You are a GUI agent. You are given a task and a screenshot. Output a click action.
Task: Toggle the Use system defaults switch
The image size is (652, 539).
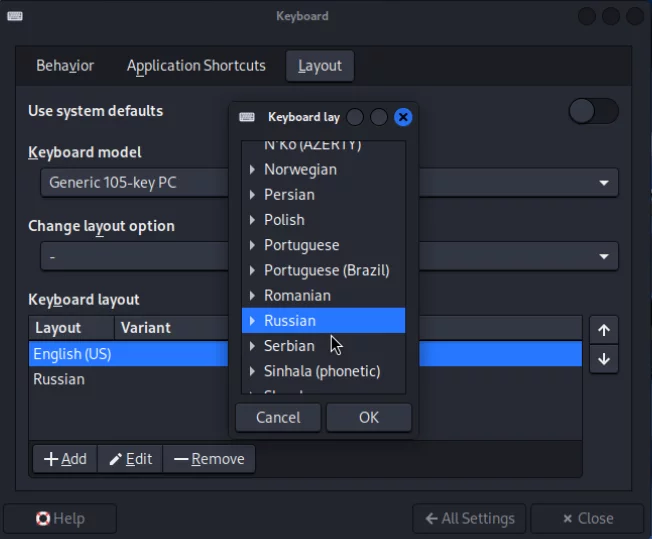pos(593,111)
